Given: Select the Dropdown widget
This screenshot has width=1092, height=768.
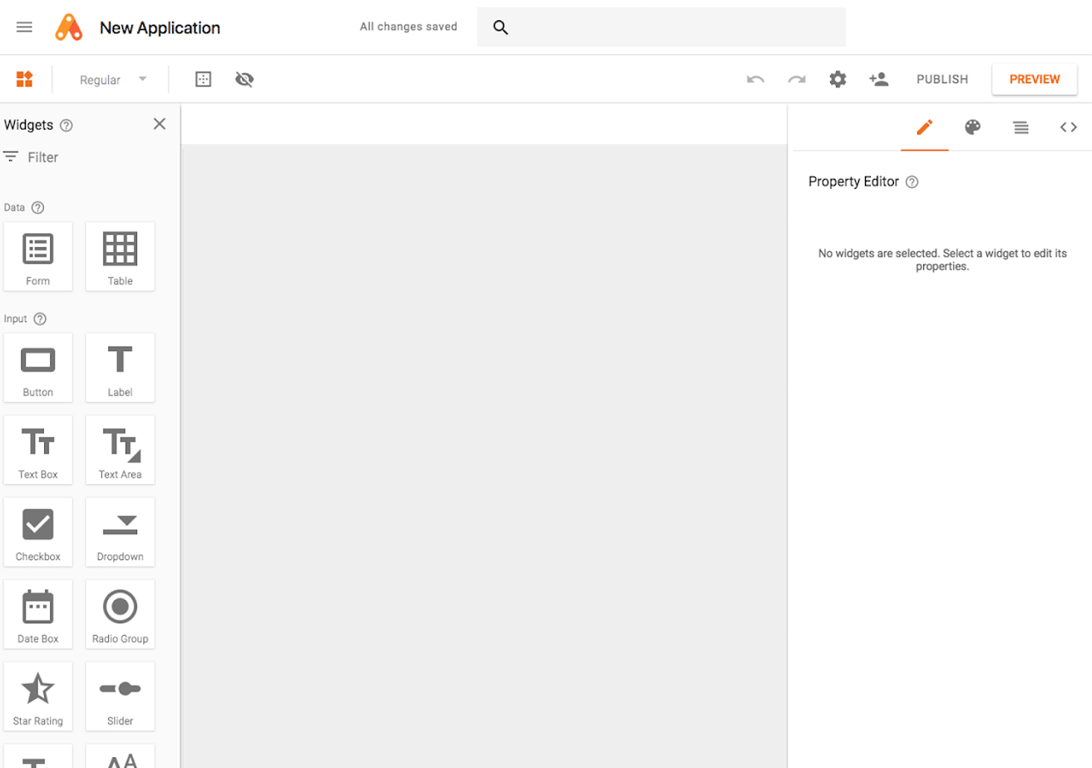Looking at the screenshot, I should 120,532.
